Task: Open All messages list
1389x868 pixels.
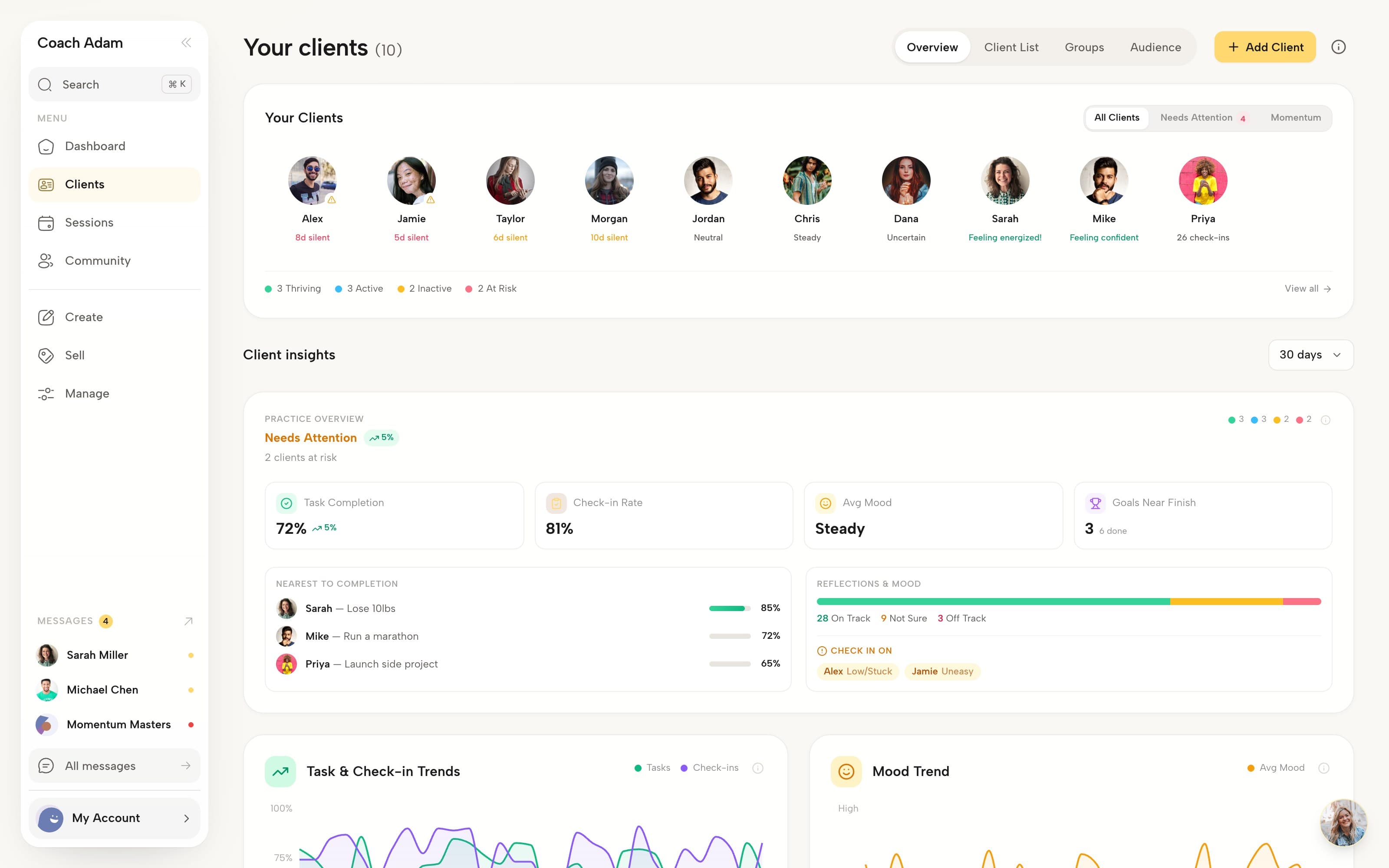Action: [114, 766]
